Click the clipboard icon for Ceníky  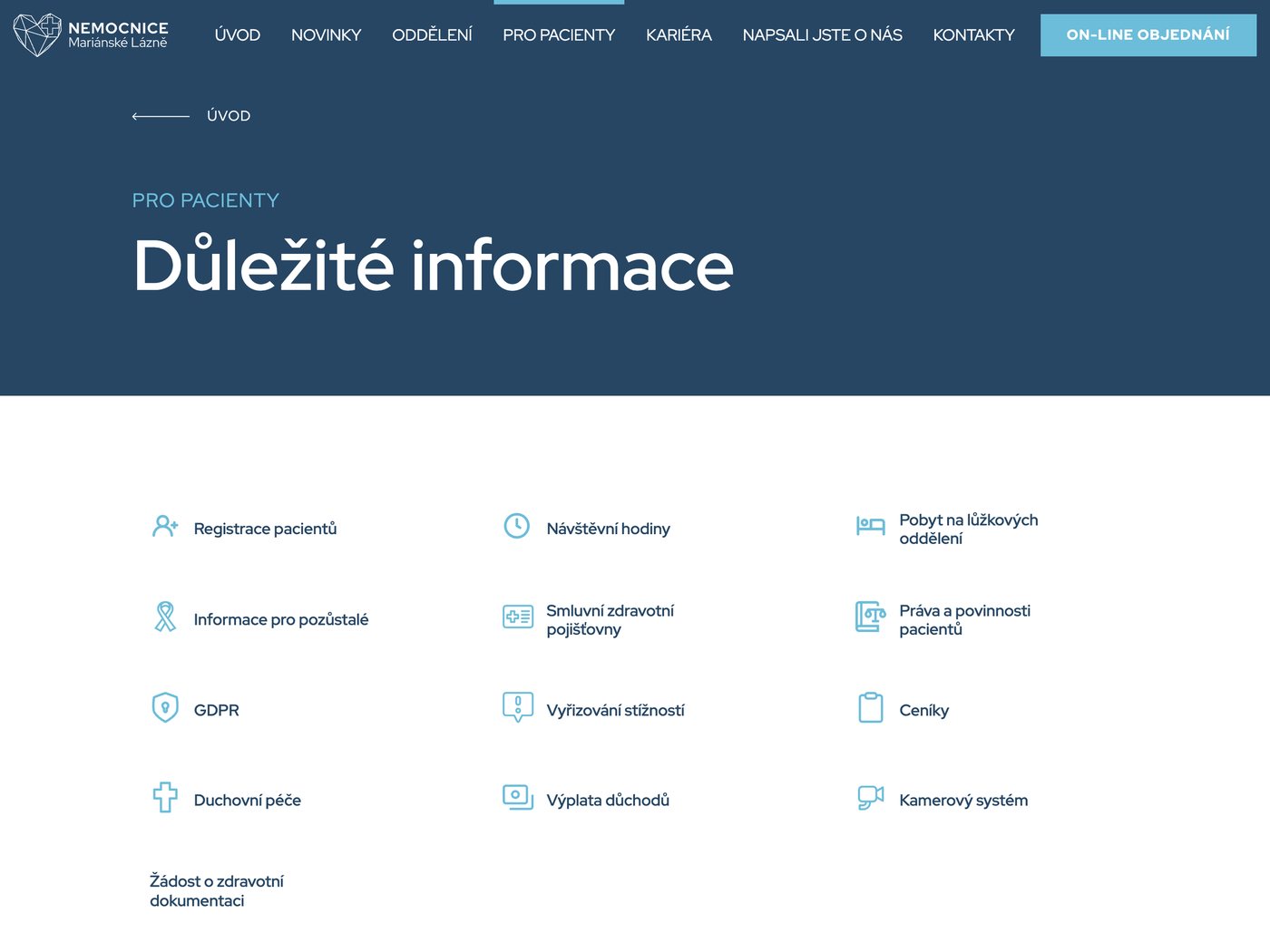871,707
